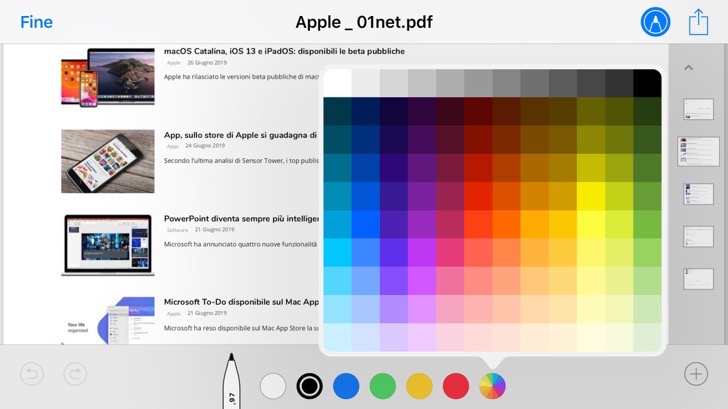Select the pen drawing tool
The image size is (728, 409).
(232, 381)
